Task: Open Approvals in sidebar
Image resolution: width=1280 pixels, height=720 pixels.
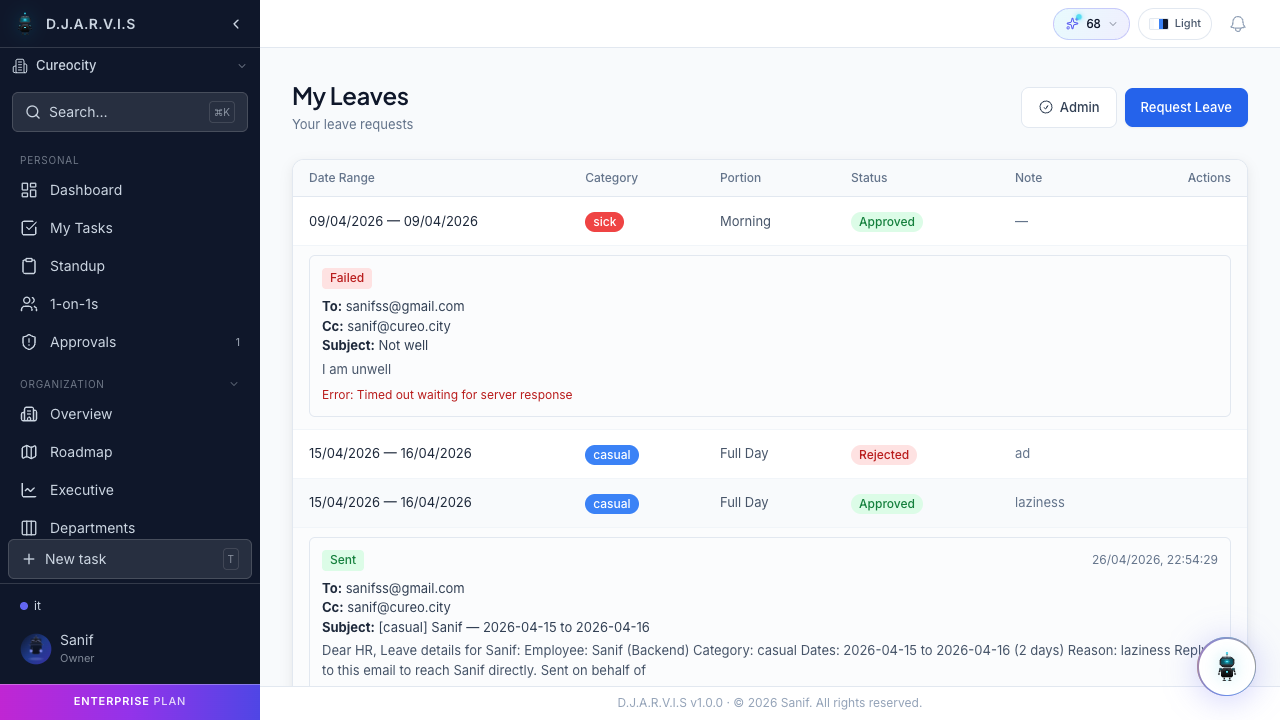Action: coord(130,342)
